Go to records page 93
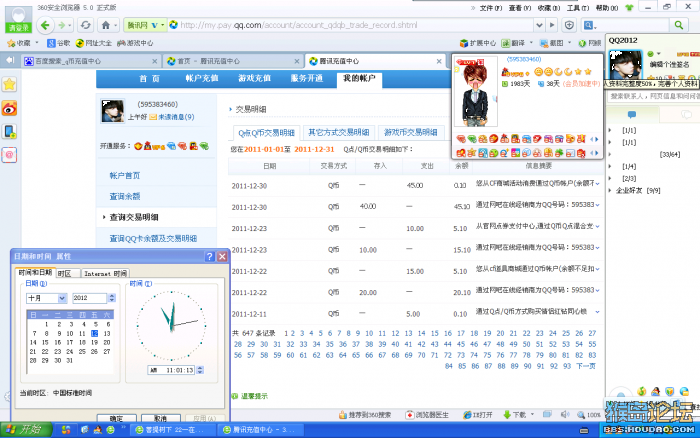 click(567, 366)
